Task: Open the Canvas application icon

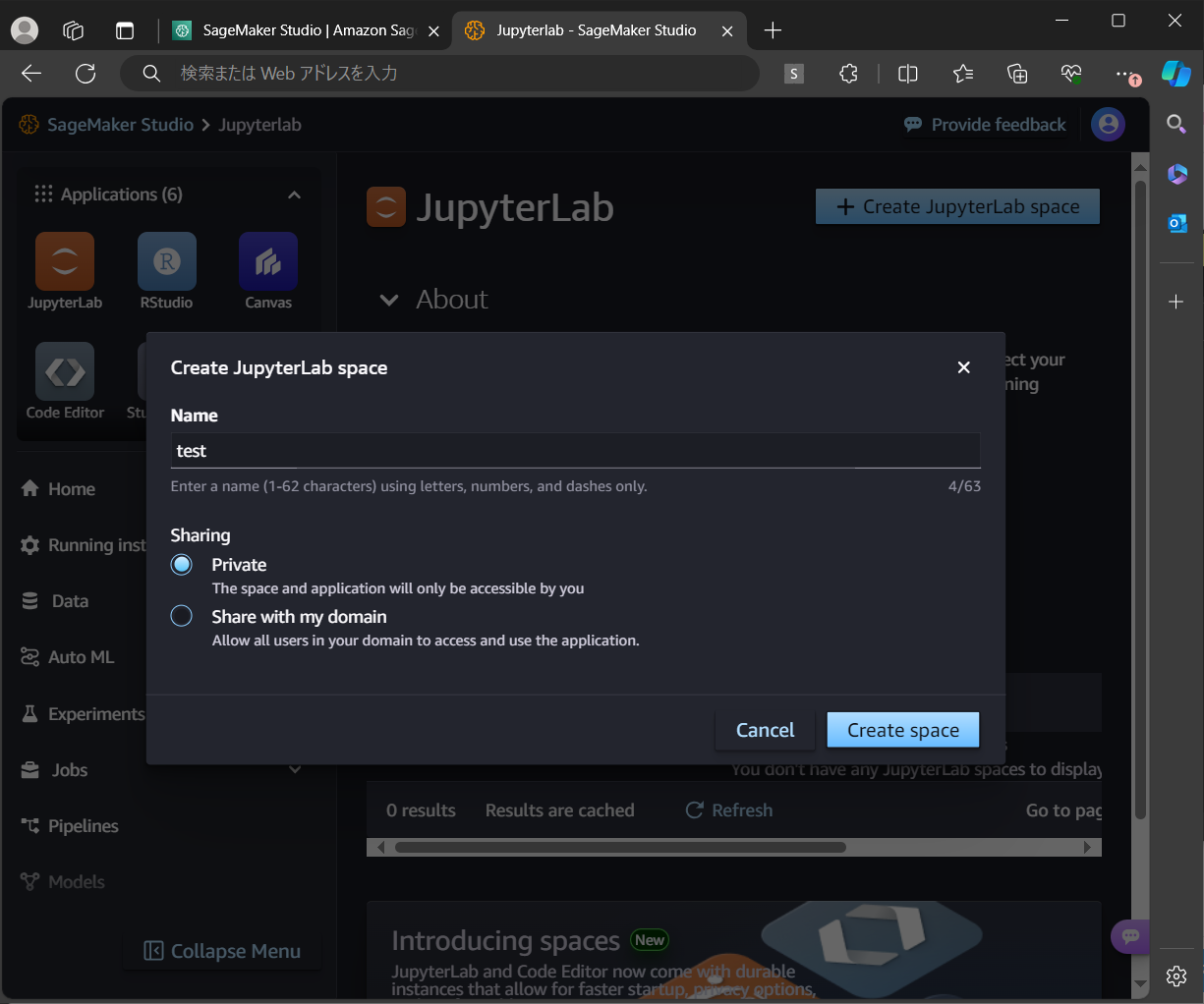Action: [x=268, y=261]
